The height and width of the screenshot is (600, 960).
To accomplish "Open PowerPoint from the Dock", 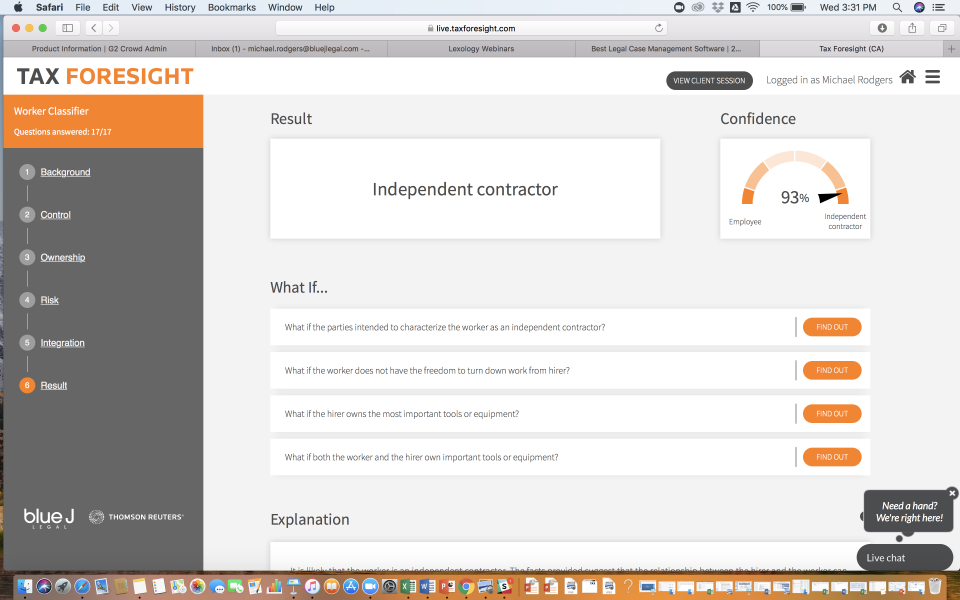I will click(x=447, y=587).
